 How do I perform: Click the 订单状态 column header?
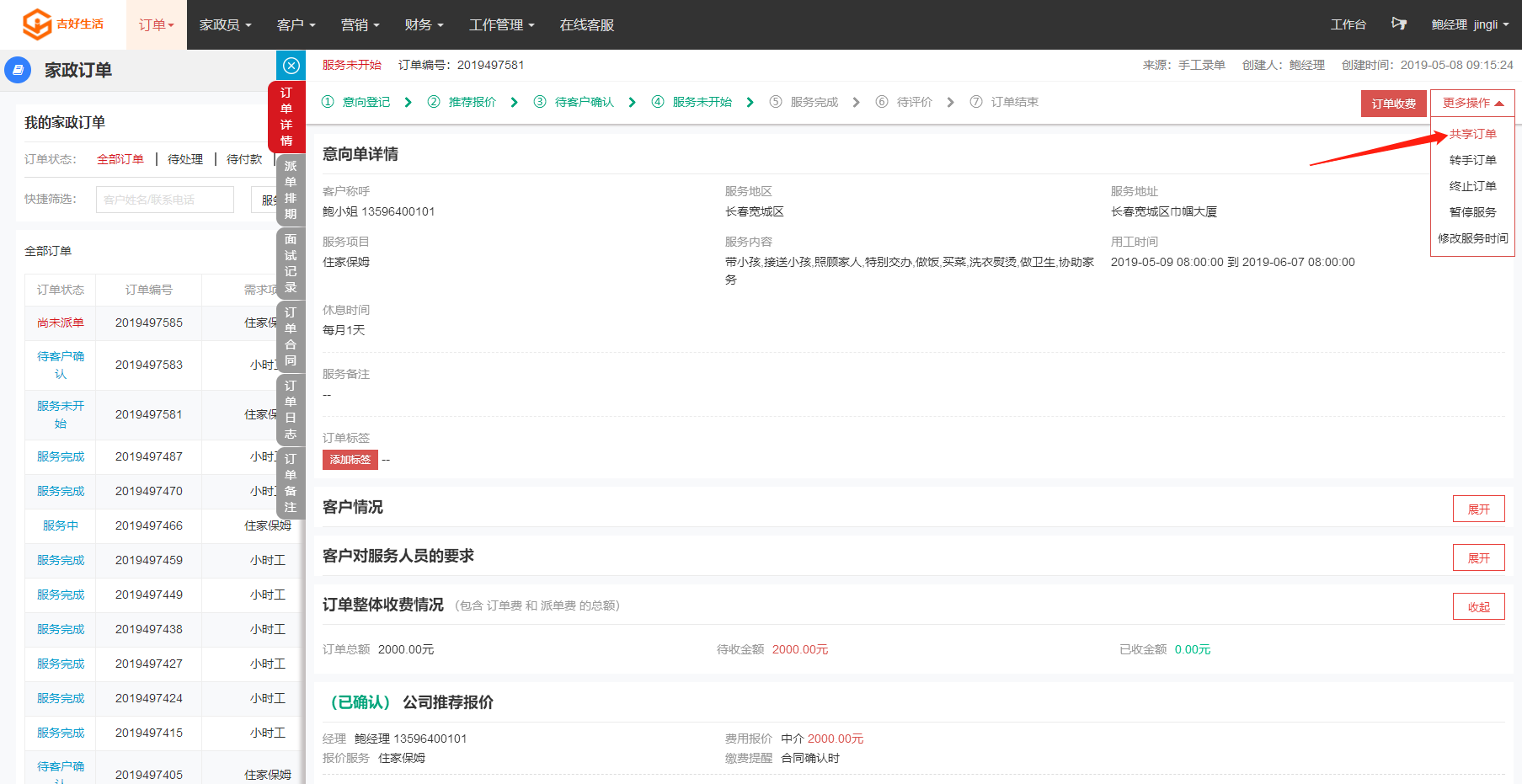(x=61, y=290)
